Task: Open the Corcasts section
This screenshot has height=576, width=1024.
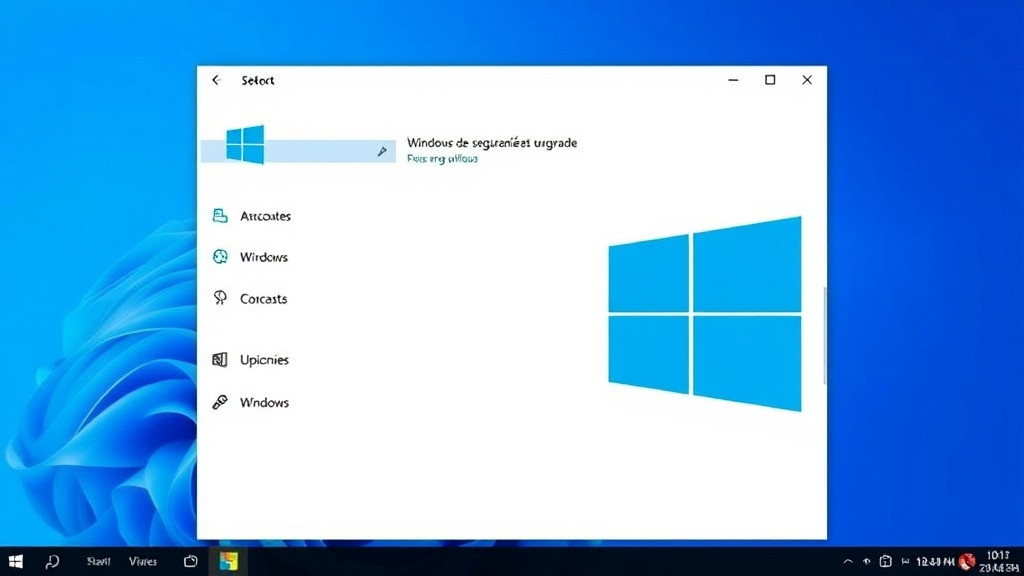Action: tap(250, 298)
